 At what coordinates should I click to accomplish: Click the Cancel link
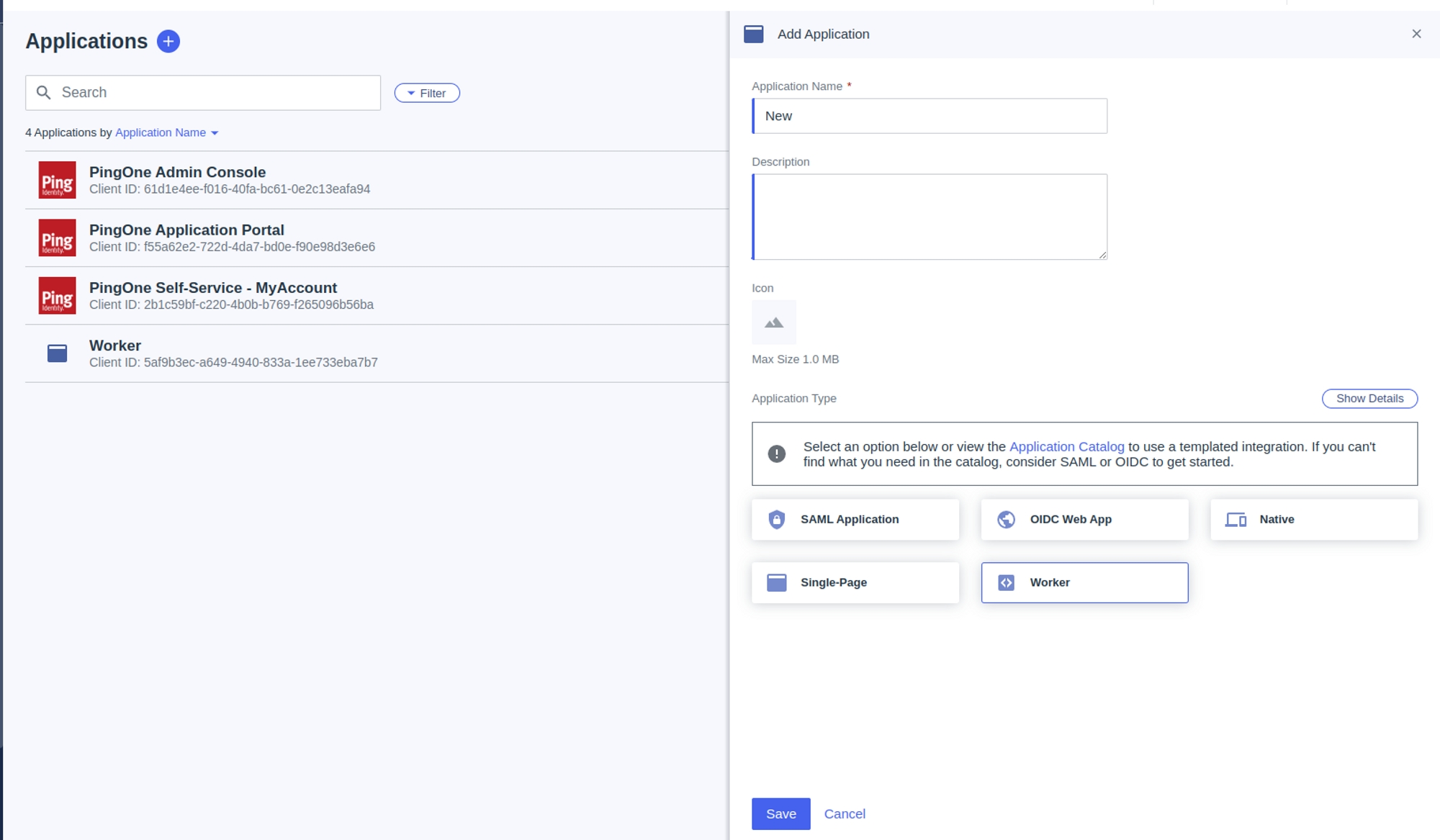point(844,814)
